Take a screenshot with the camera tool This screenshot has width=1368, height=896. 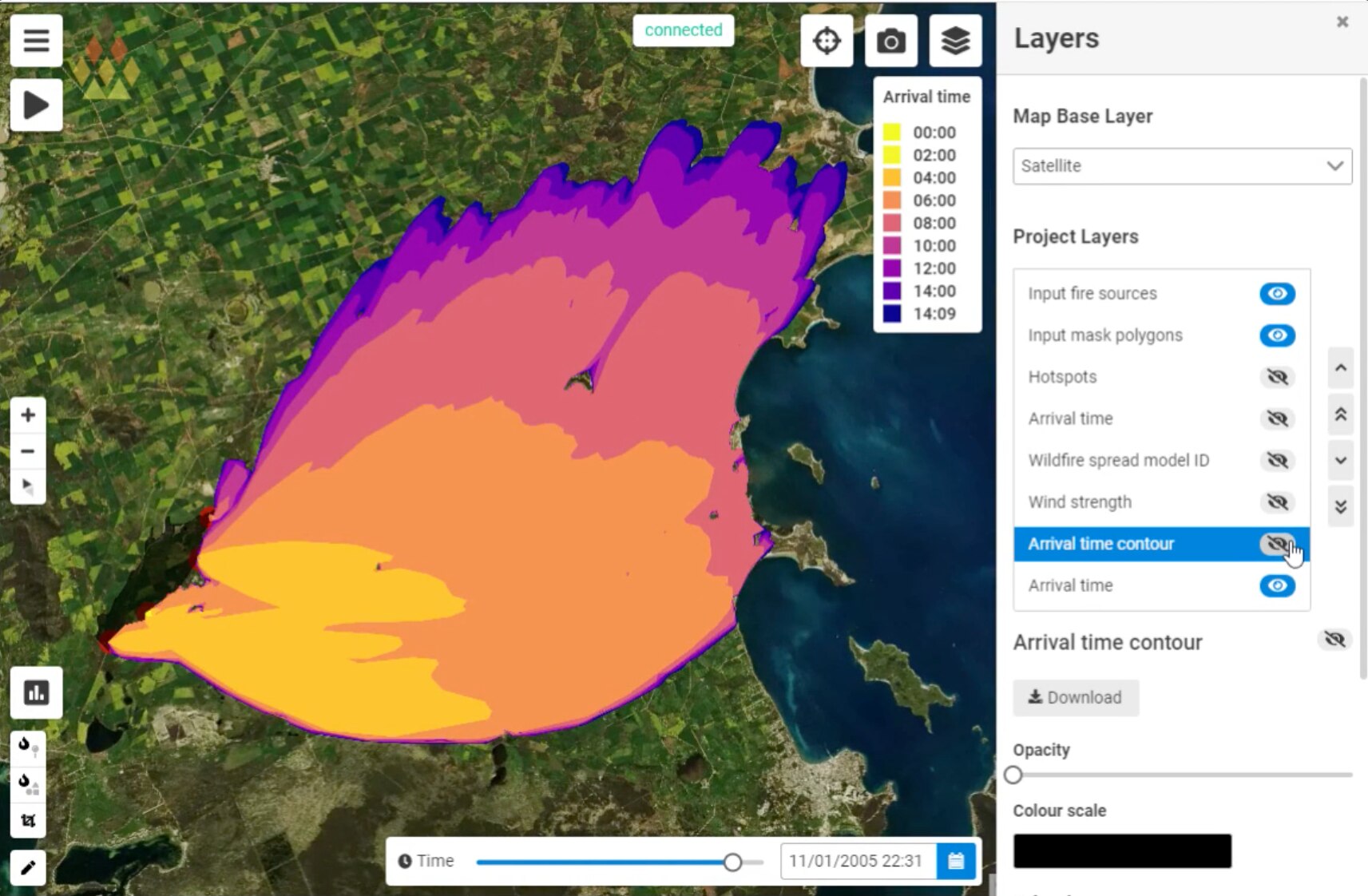[891, 41]
